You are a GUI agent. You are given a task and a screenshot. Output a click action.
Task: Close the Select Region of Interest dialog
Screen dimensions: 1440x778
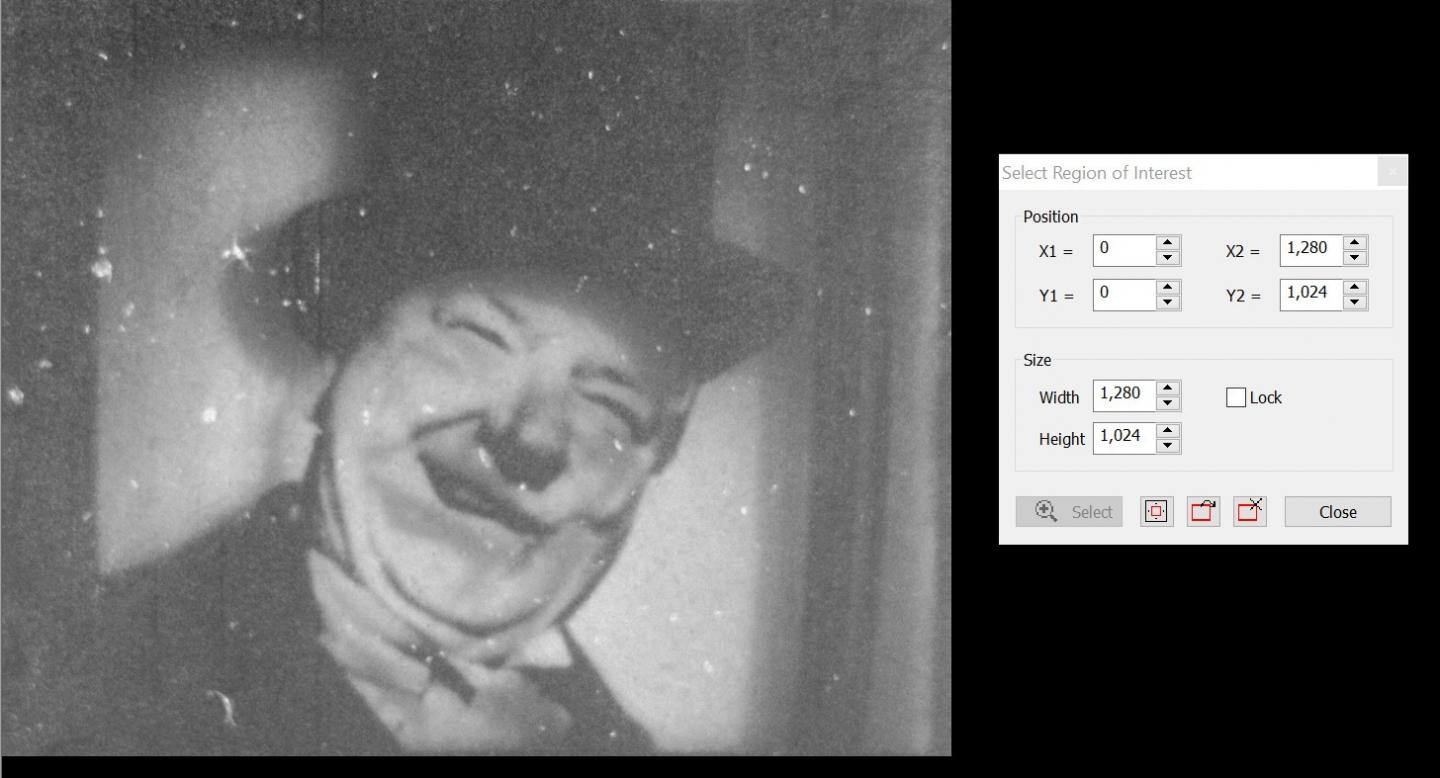1338,511
